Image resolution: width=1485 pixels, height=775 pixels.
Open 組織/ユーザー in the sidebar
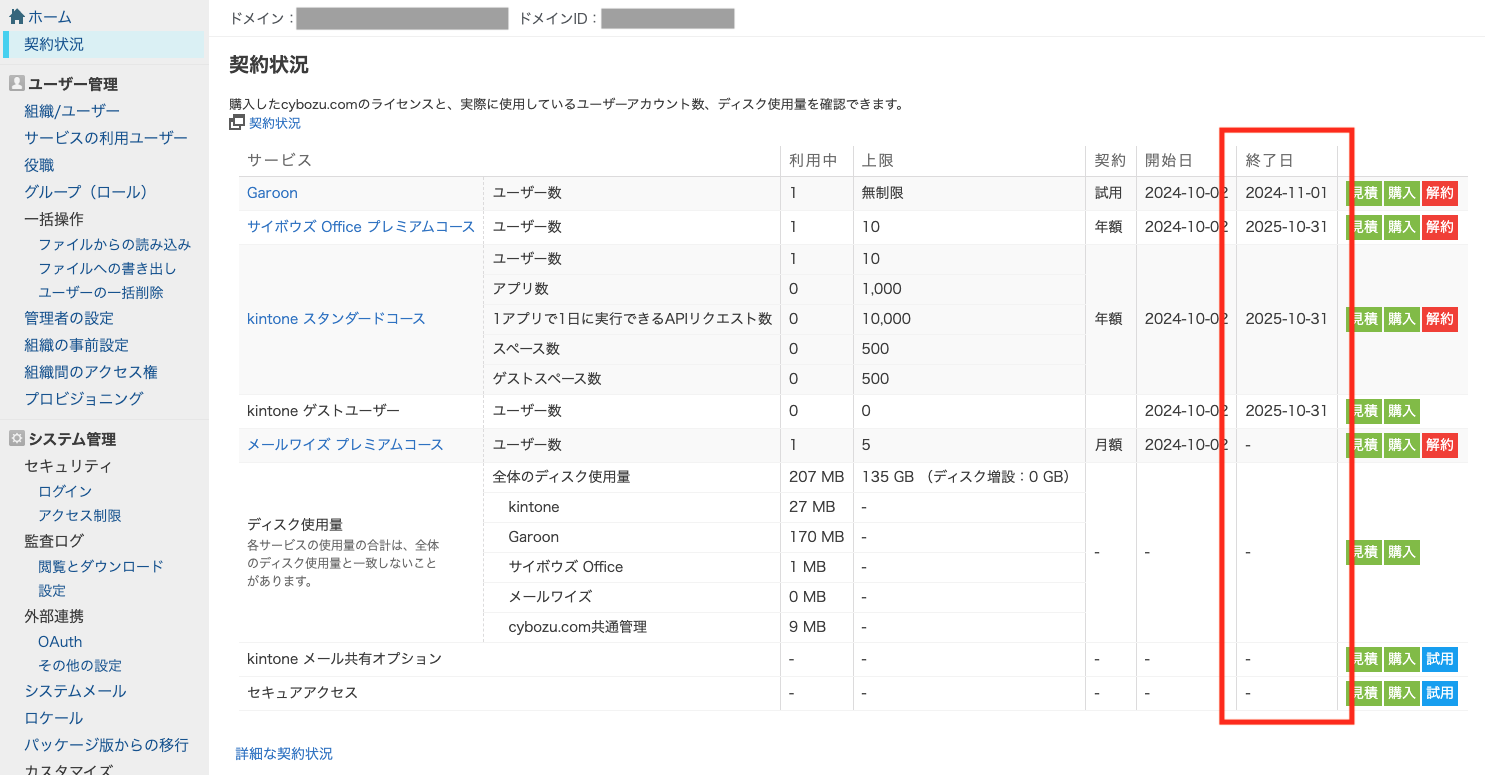(72, 111)
